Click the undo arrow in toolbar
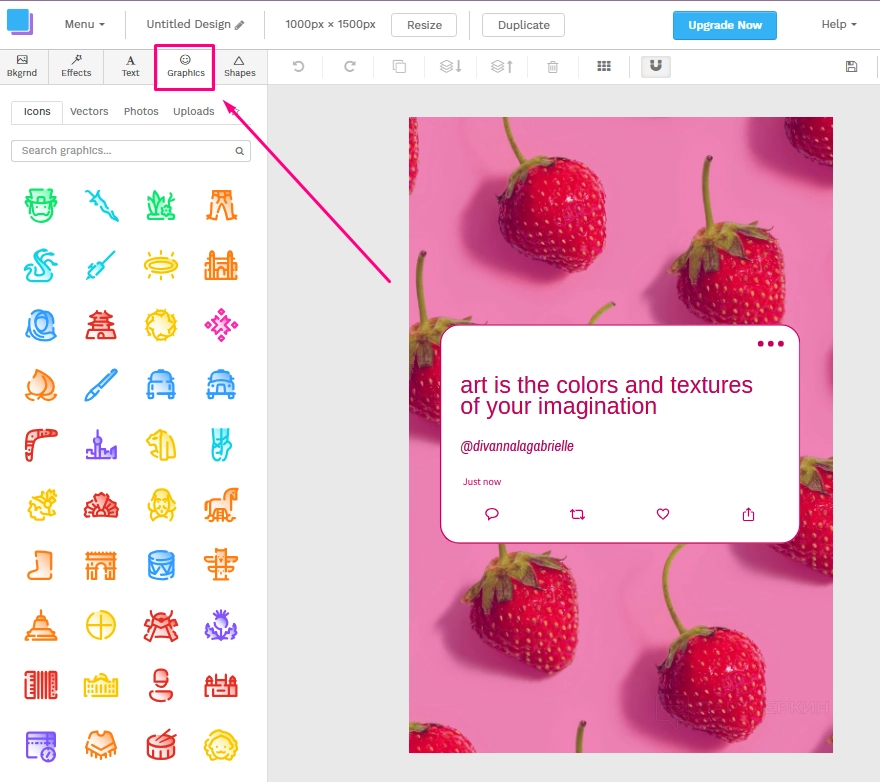 click(298, 67)
